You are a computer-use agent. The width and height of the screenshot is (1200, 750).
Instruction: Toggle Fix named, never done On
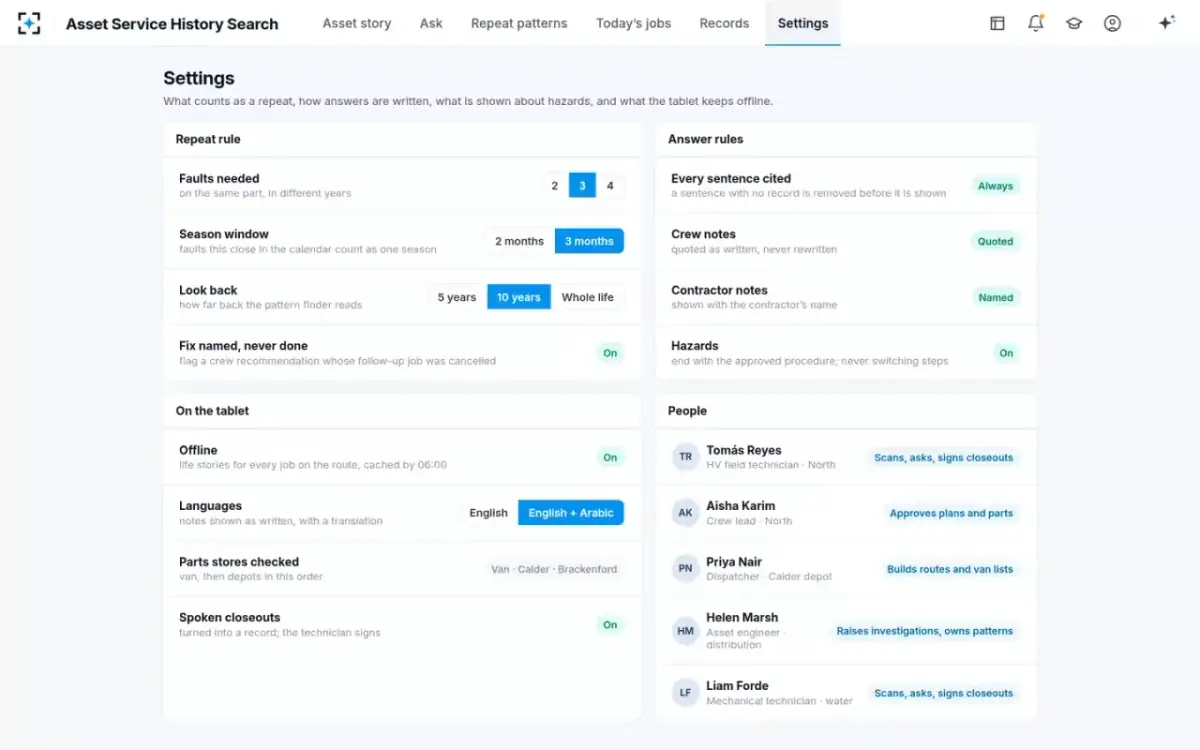[x=610, y=353]
